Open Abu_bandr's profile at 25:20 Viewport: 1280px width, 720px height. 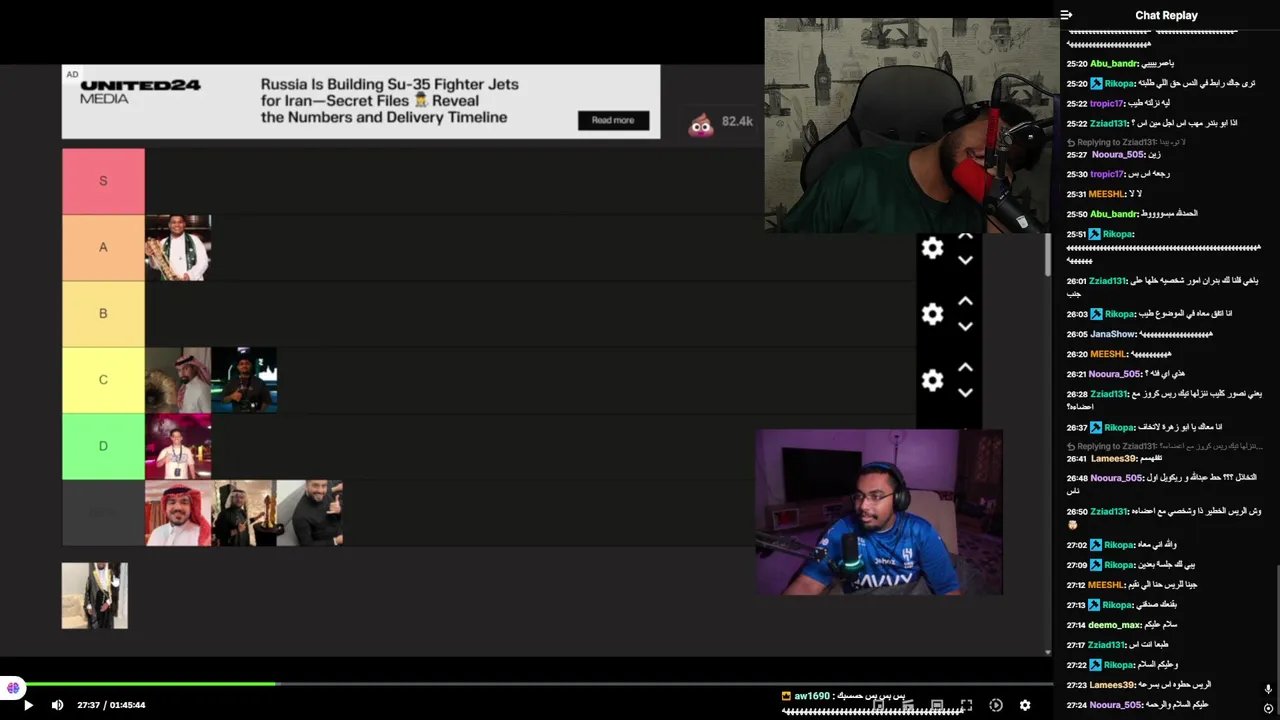1114,64
